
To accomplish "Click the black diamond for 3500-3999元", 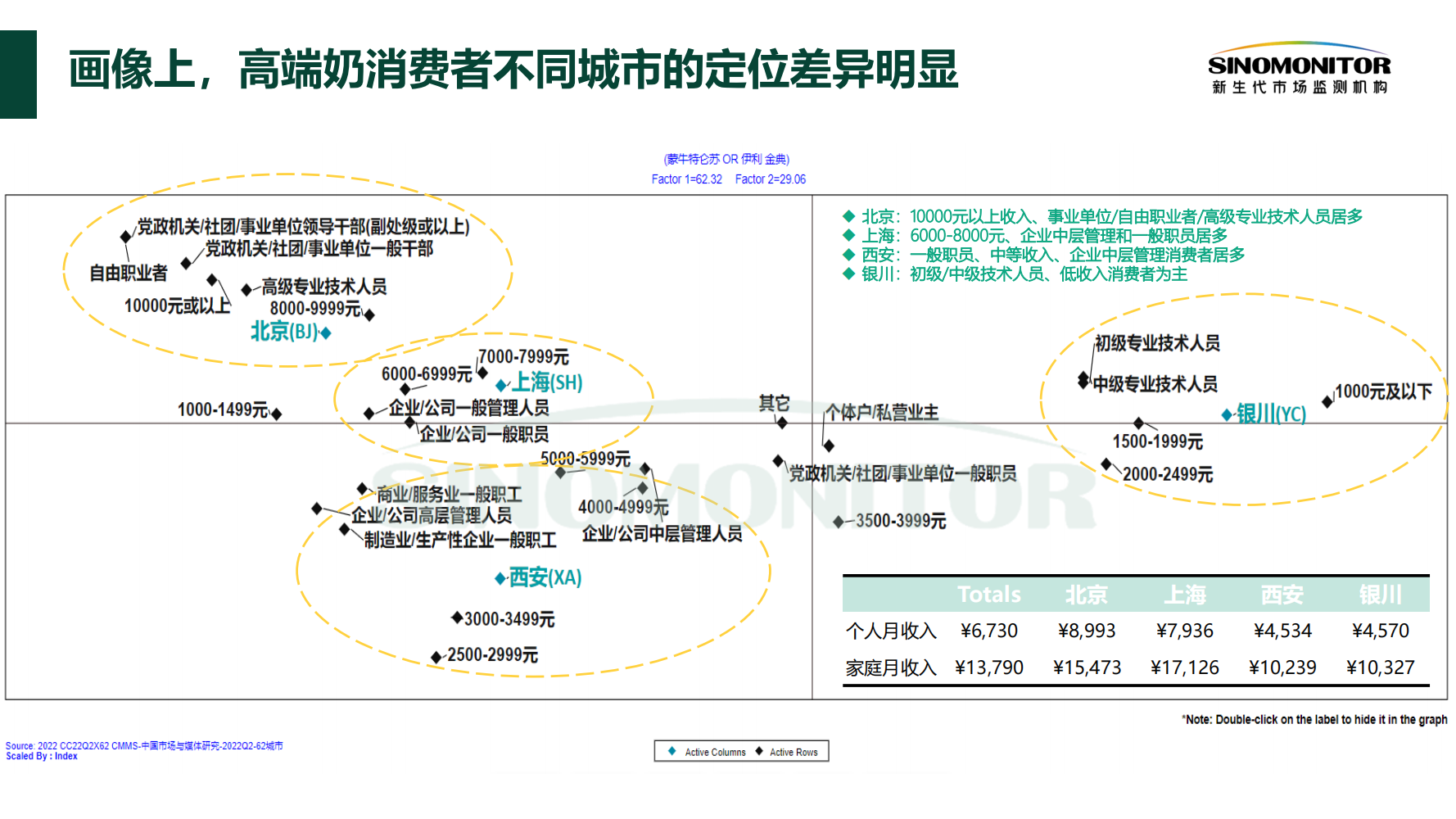I will [x=838, y=522].
